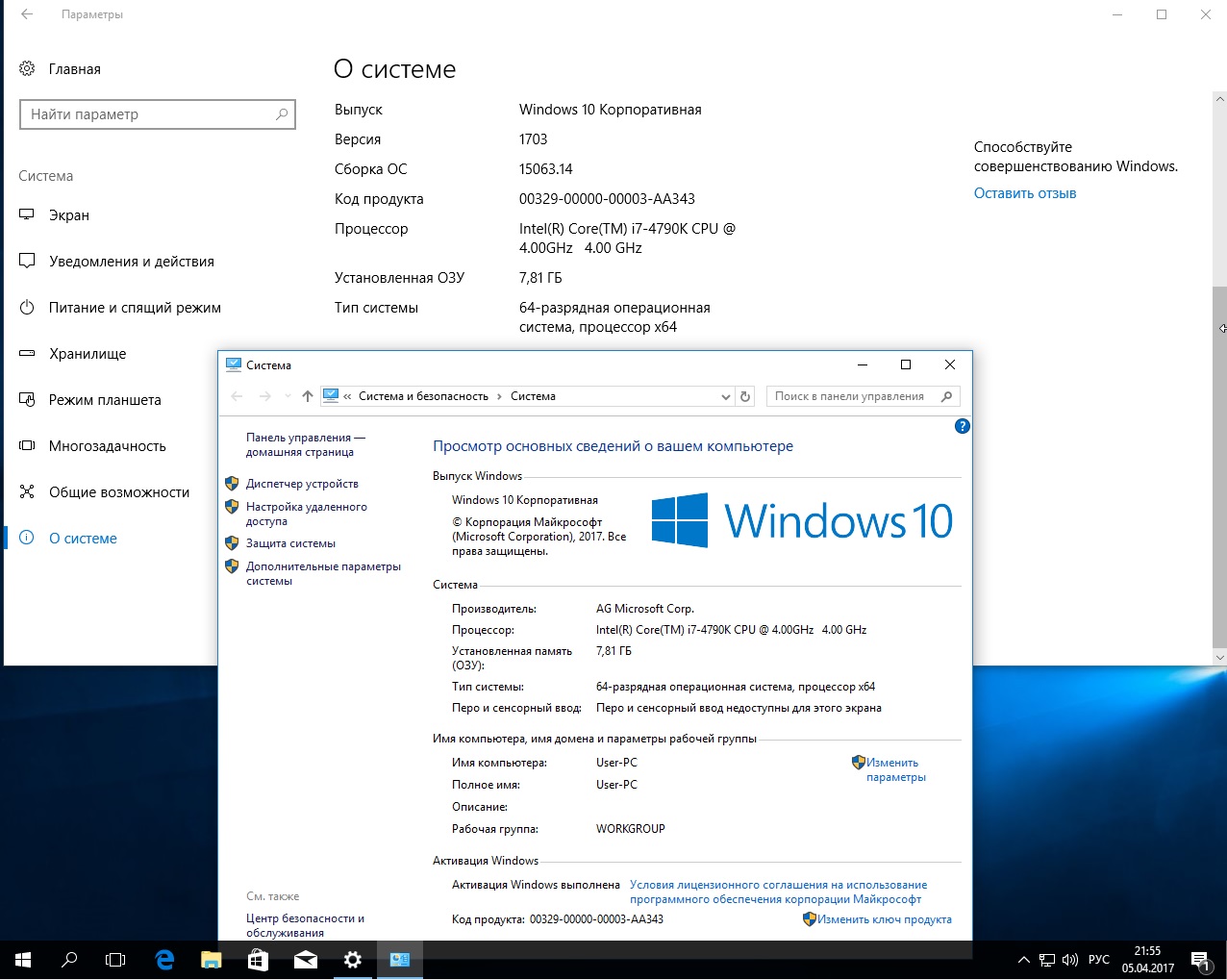1227x980 pixels.
Task: Launch Microsoft Edge from taskbar
Action: pos(164,960)
